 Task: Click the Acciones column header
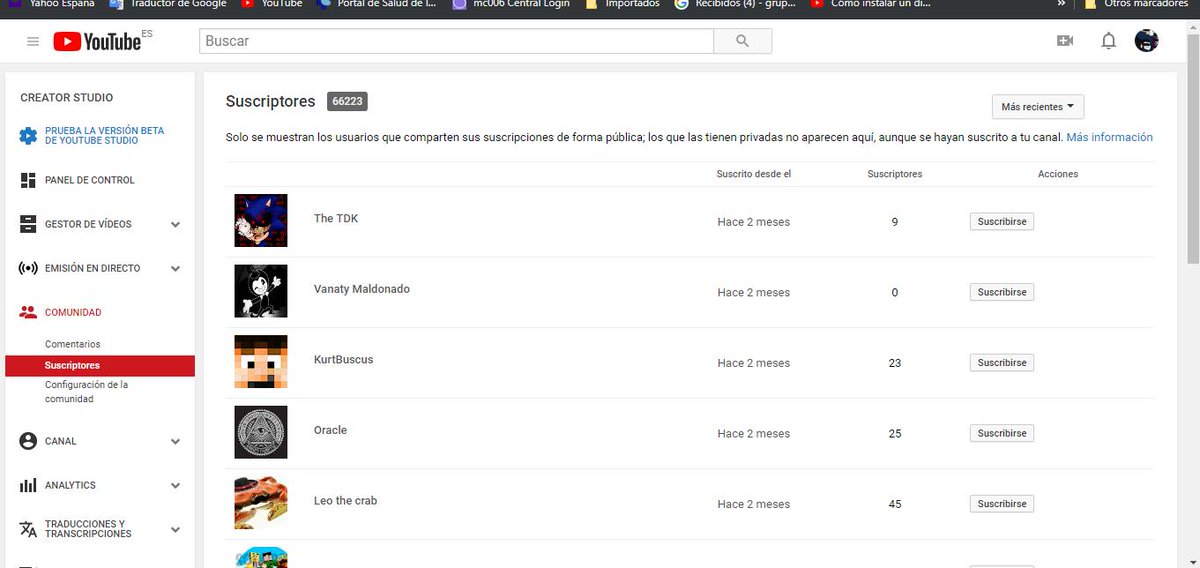pyautogui.click(x=1058, y=174)
